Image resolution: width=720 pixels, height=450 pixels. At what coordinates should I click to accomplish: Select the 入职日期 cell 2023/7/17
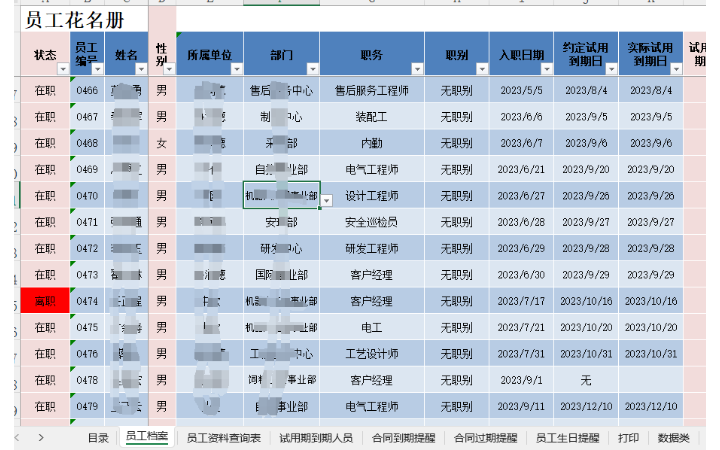tap(522, 301)
